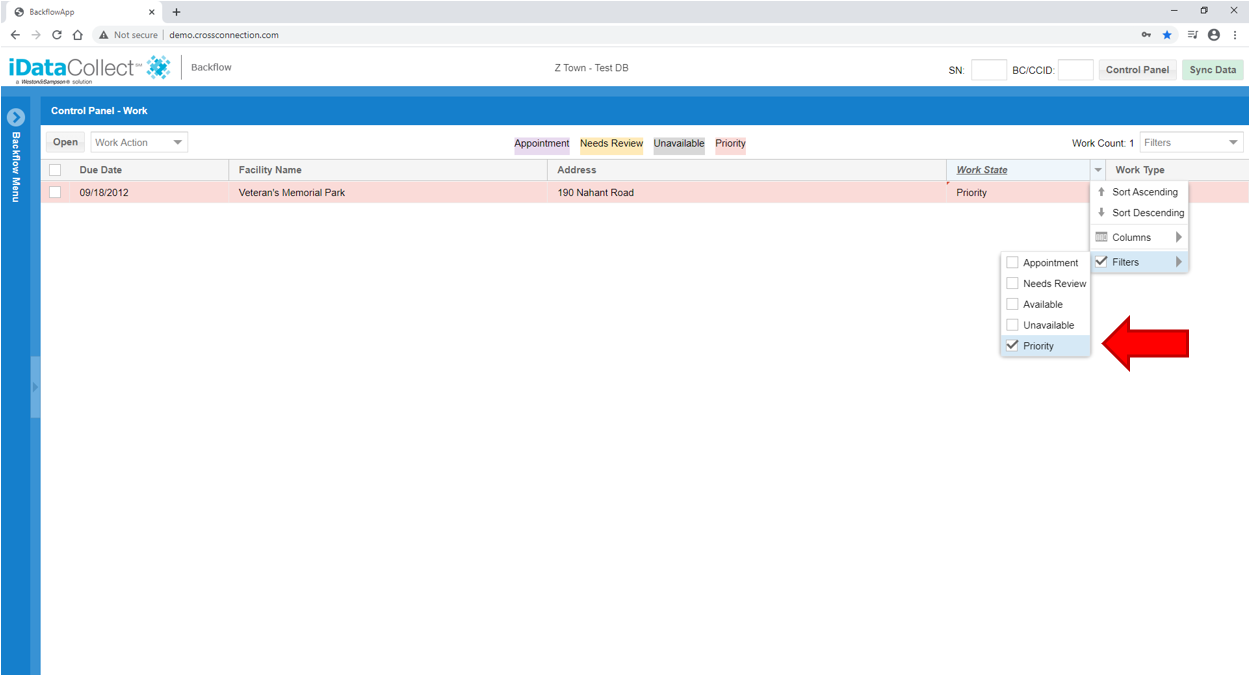Uncheck the Priority filter checkbox
1249x675 pixels.
(1012, 346)
